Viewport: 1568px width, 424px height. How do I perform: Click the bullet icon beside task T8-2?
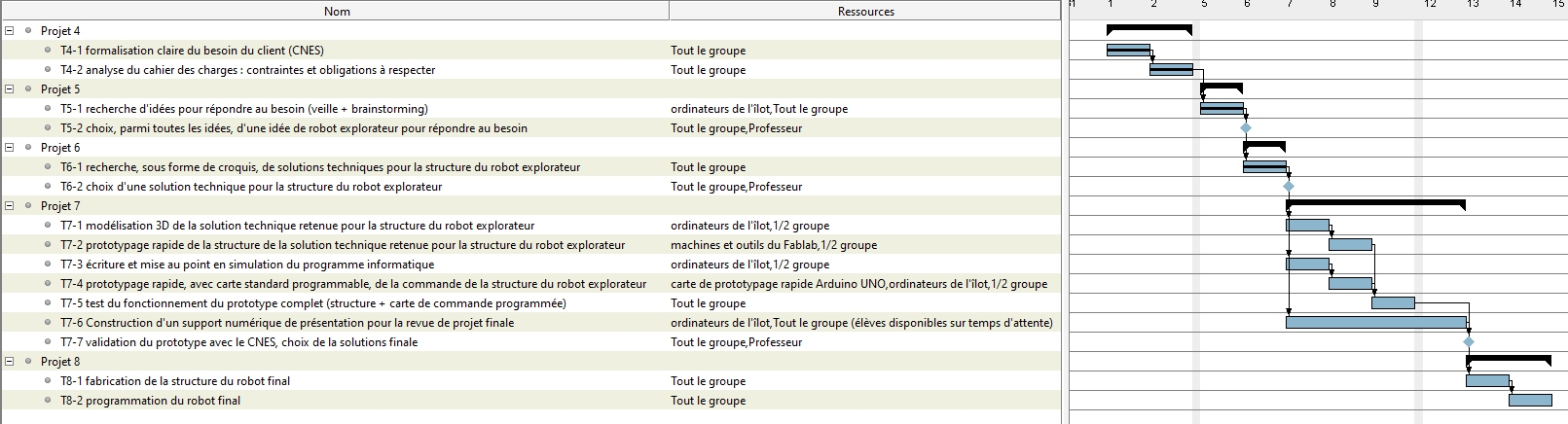click(x=49, y=401)
